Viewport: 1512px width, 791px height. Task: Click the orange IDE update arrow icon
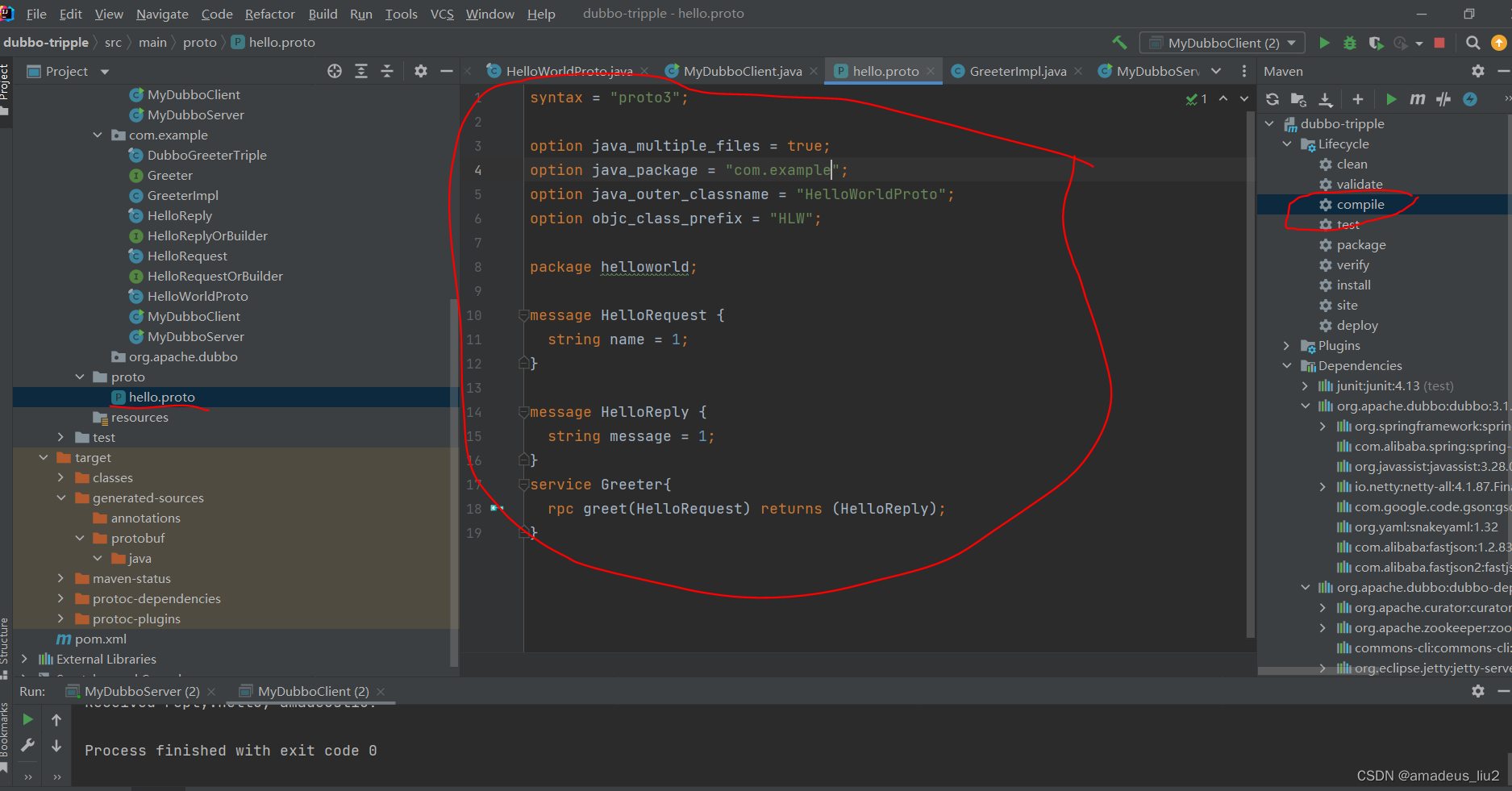point(1499,43)
